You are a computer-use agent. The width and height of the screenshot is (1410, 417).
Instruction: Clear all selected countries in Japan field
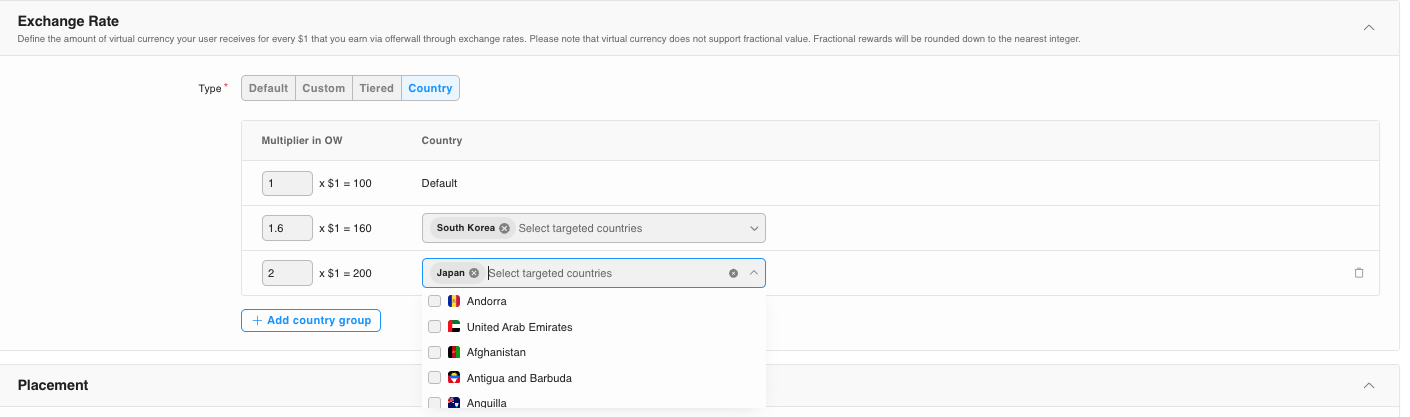point(733,273)
